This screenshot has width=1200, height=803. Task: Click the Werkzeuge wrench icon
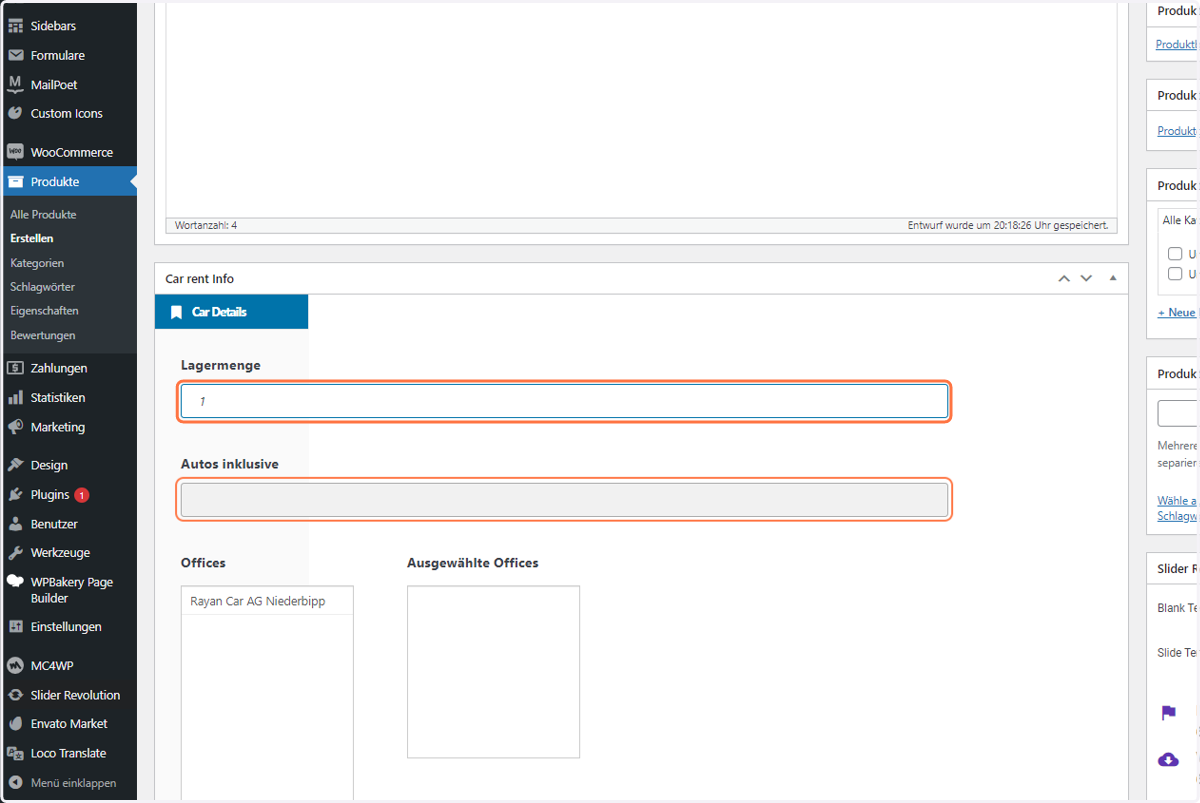15,552
